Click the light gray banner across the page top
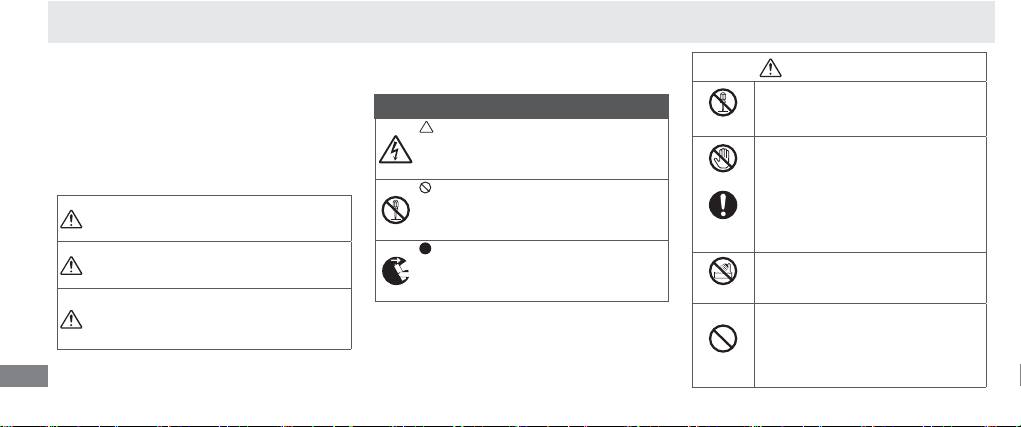The height and width of the screenshot is (427, 1021). (x=520, y=22)
